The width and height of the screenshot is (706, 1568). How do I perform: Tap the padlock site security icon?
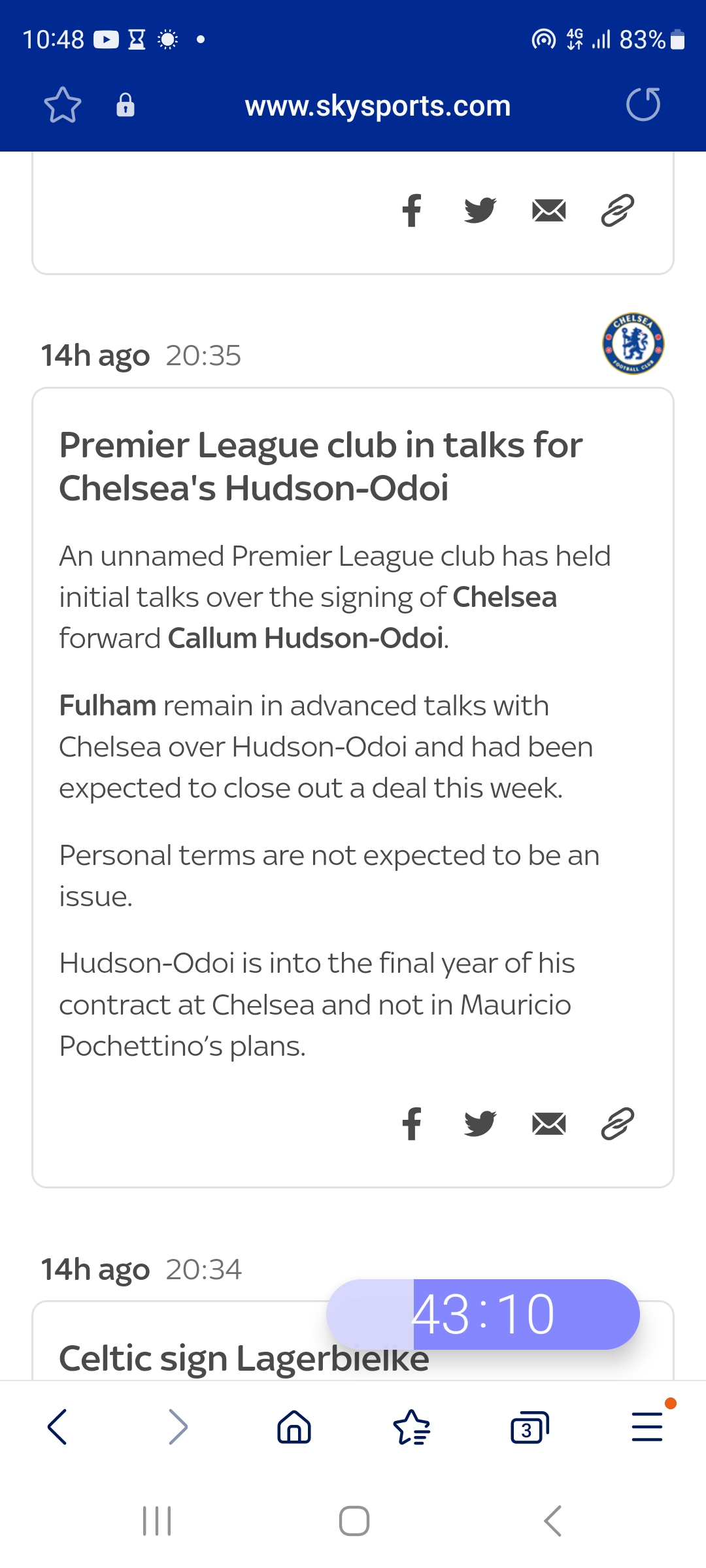coord(126,105)
